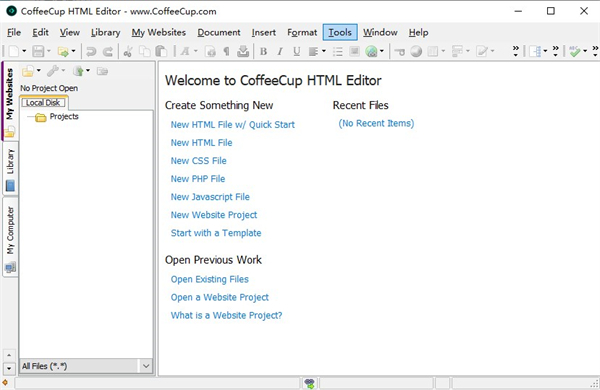Select the Local Disk tab
The height and width of the screenshot is (390, 600).
click(43, 103)
